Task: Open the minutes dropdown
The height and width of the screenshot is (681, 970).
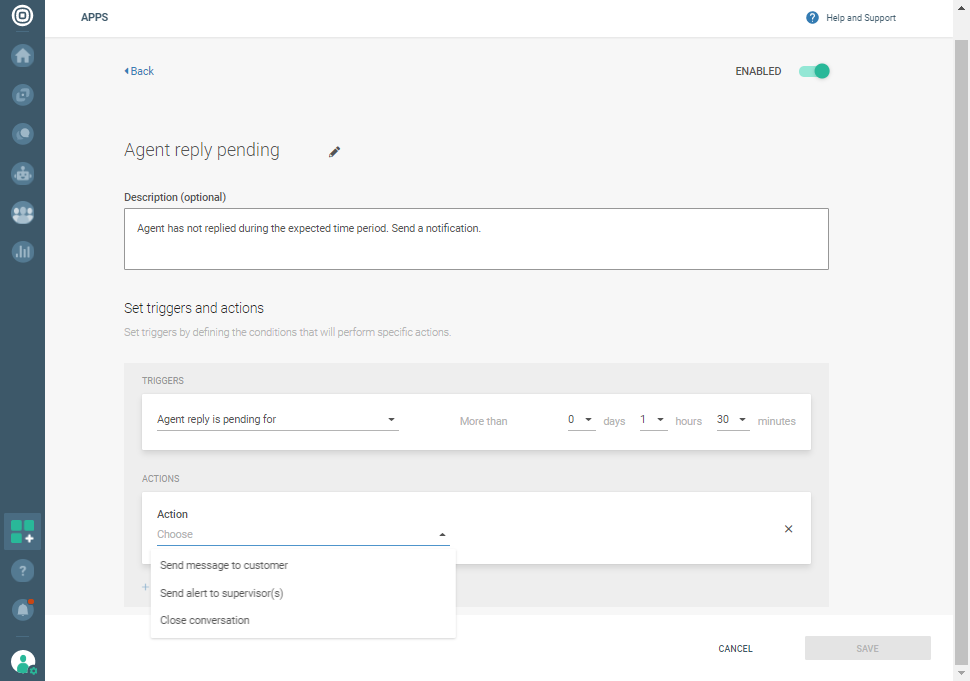Action: (x=732, y=420)
